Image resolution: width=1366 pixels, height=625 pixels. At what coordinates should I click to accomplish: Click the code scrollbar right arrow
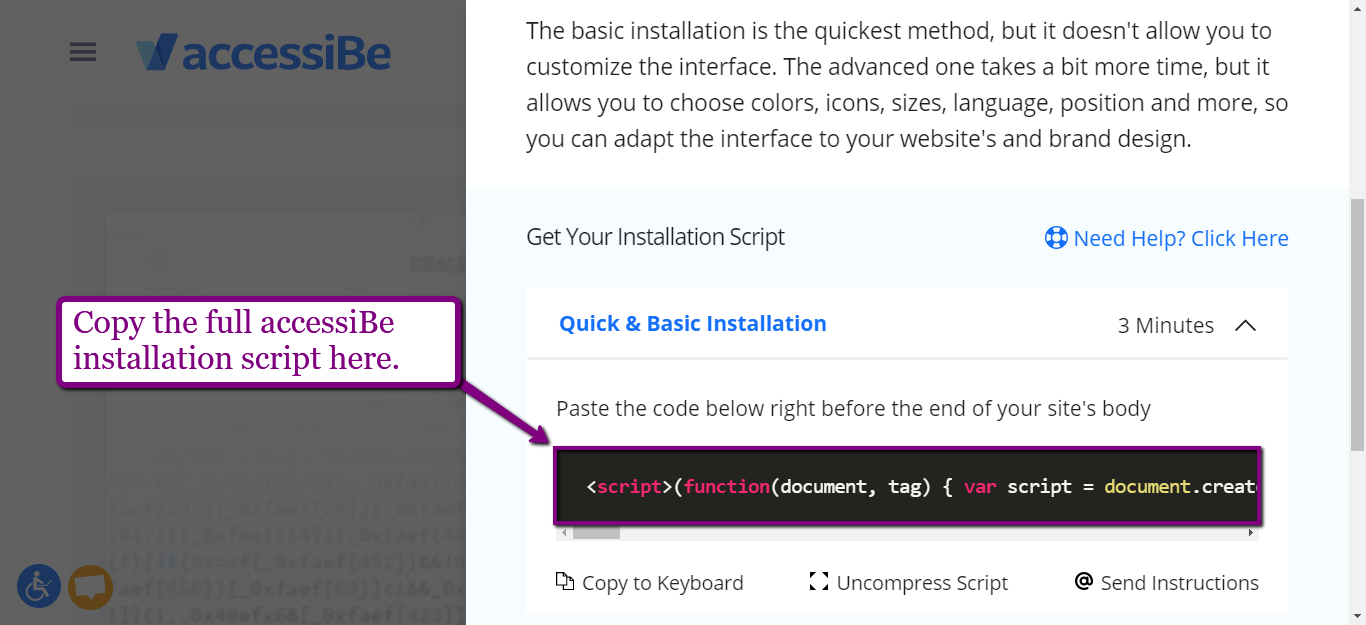1251,533
